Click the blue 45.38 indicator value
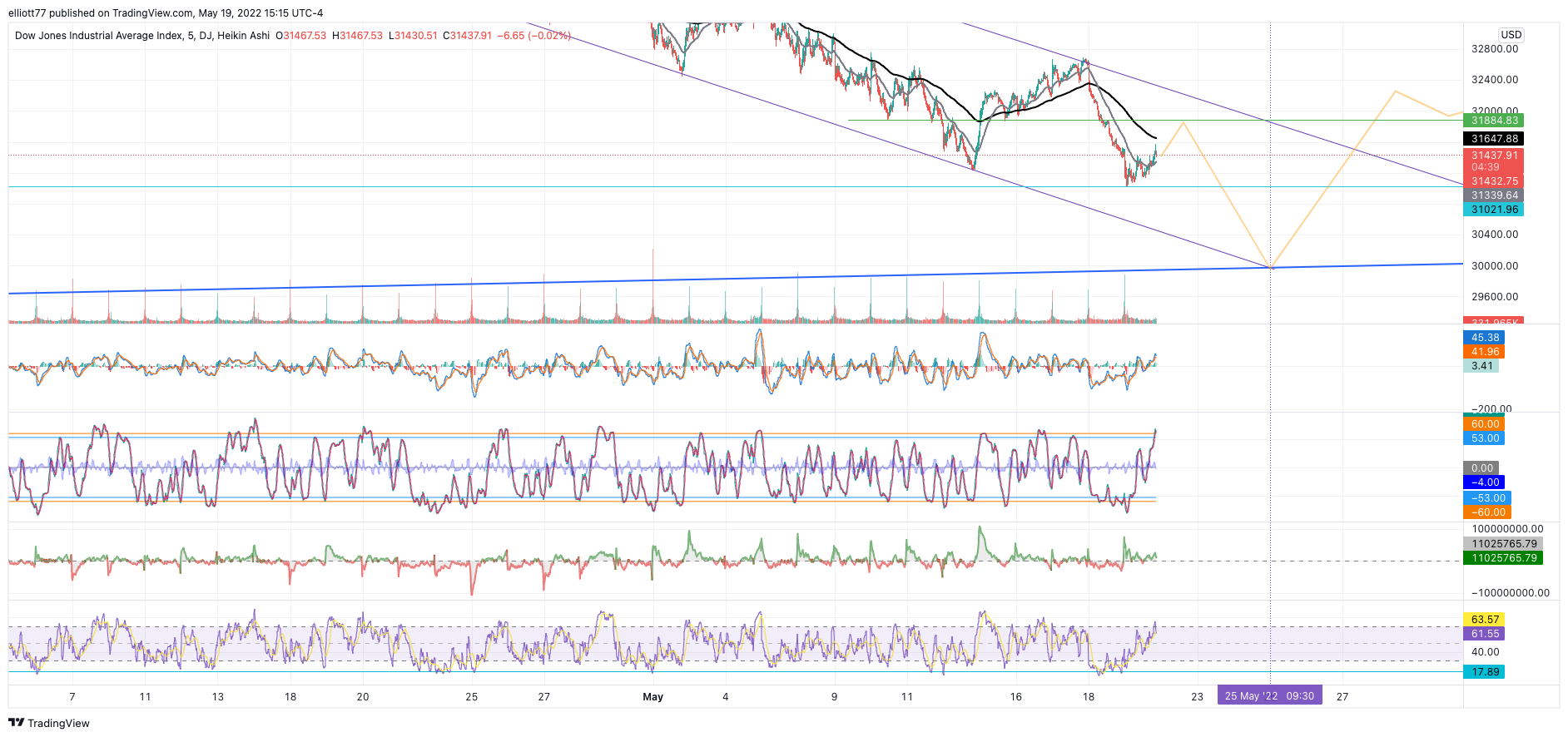 (1484, 338)
